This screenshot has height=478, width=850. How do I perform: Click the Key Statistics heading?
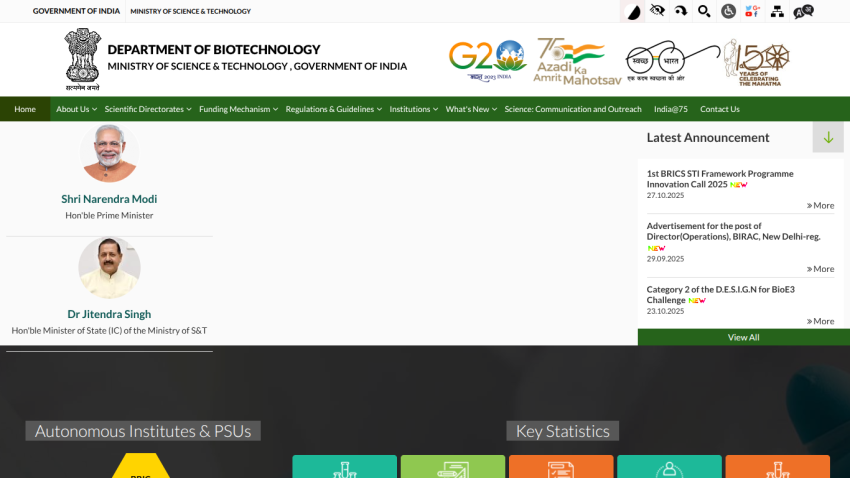click(x=563, y=431)
